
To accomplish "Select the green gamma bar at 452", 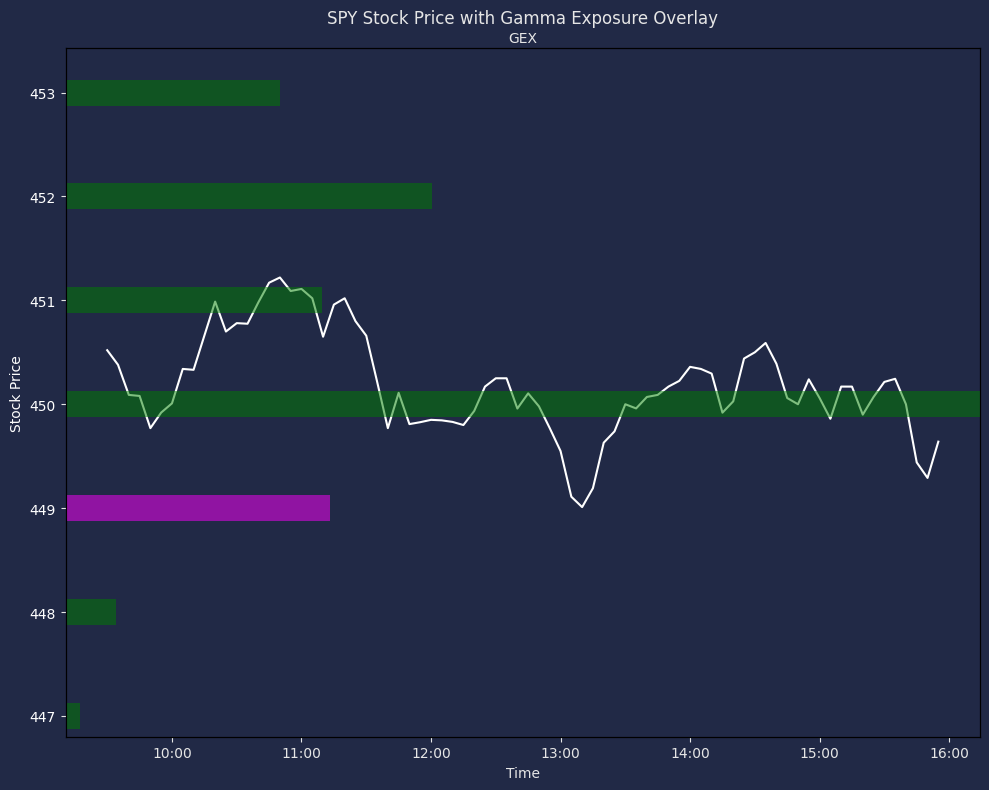I will (x=249, y=196).
